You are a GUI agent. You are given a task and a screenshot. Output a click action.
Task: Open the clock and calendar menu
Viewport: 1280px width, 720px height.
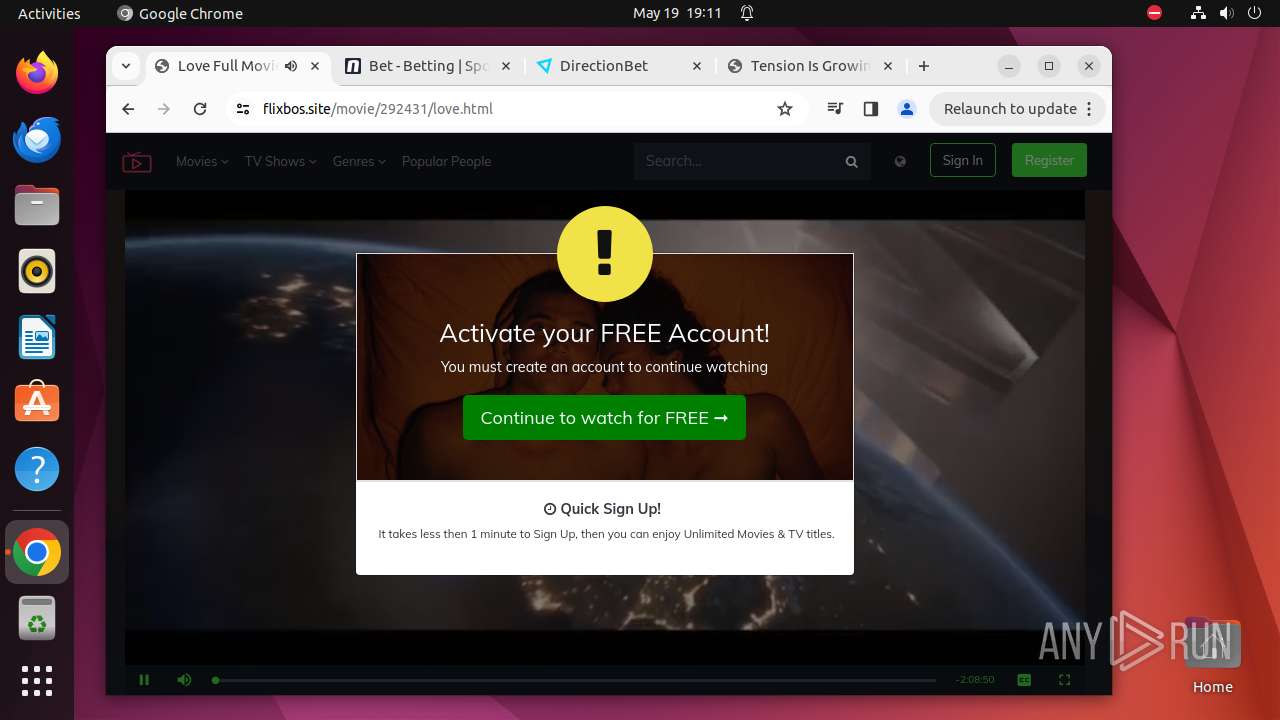tap(677, 13)
